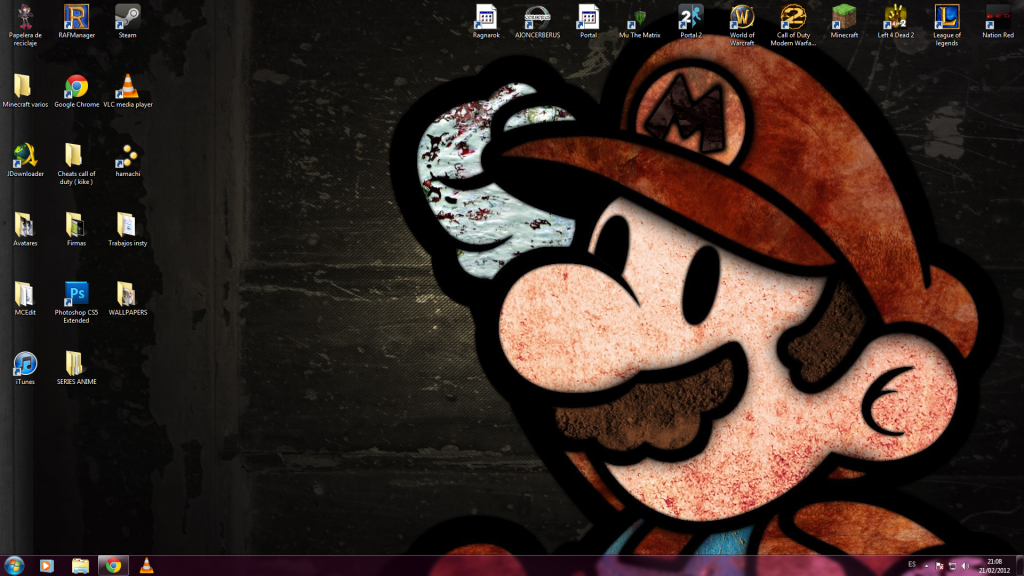This screenshot has height=576, width=1024.
Task: Open the Steam desktop shortcut
Action: [127, 17]
